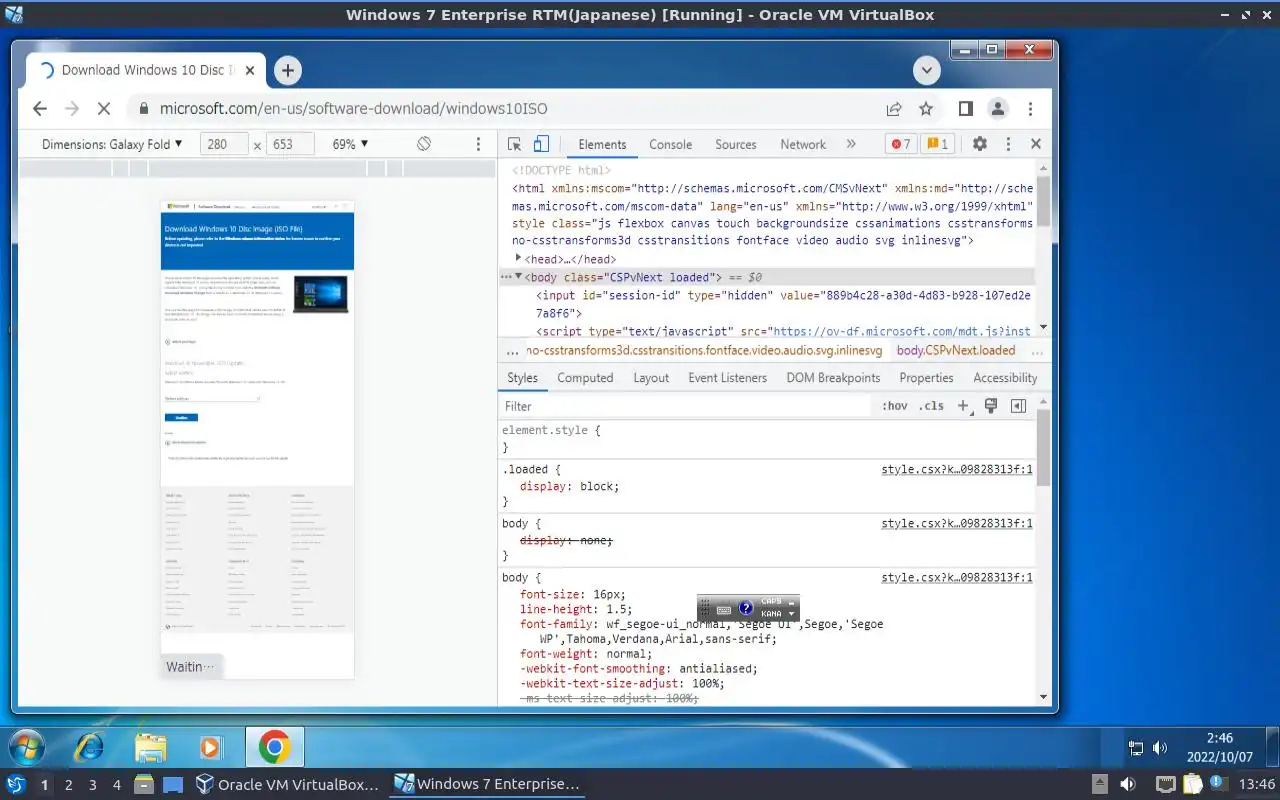Select the Styles sub-tab
Image resolution: width=1280 pixels, height=800 pixels.
(x=522, y=378)
